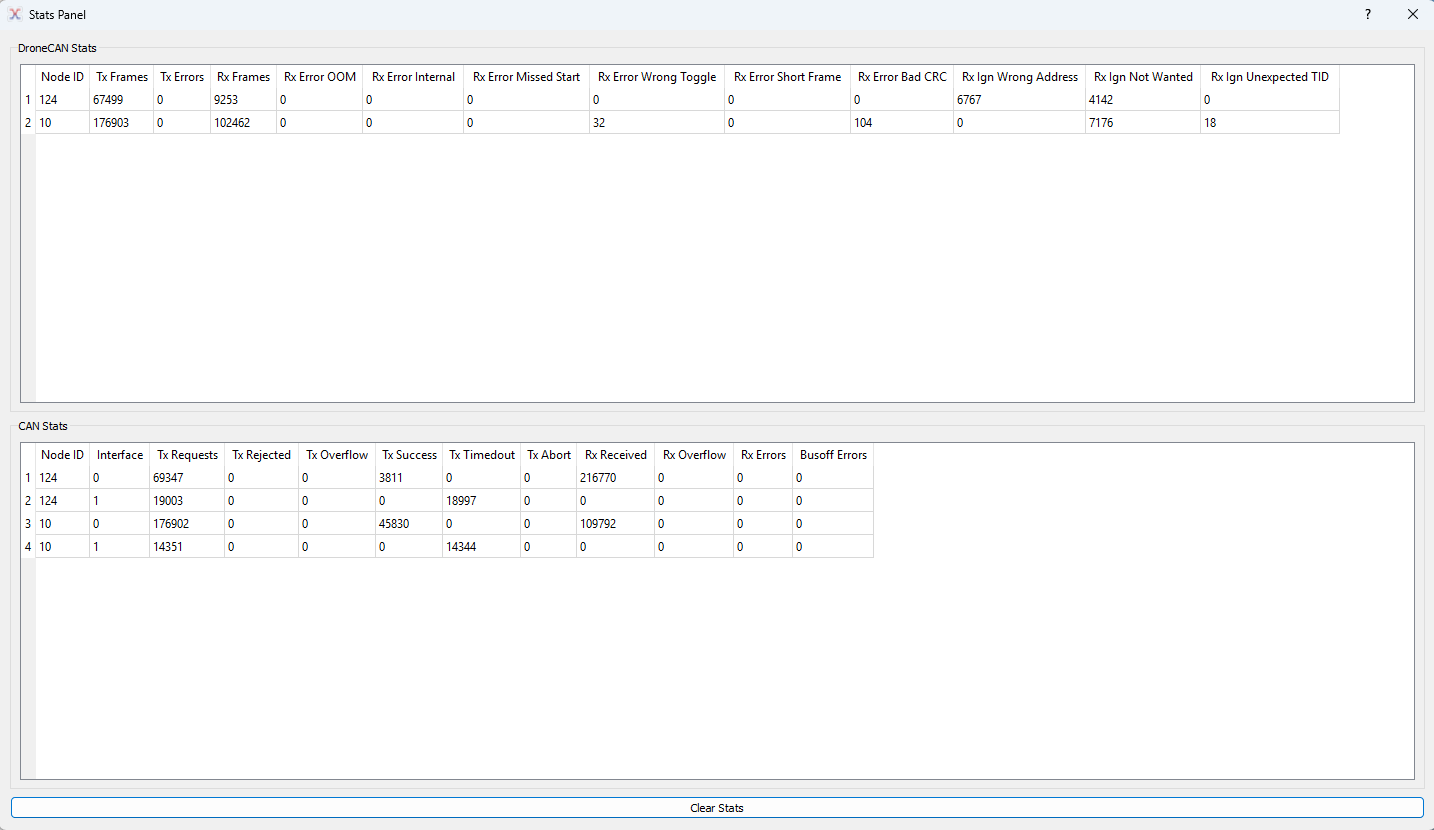Viewport: 1434px width, 830px height.
Task: Select Tx Requests cell showing 14351
Action: coord(185,547)
